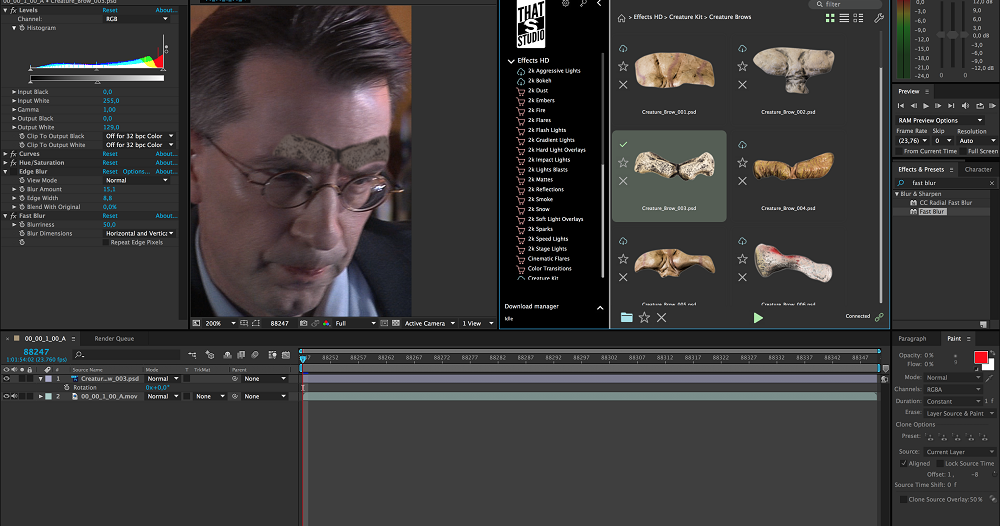Click the That Studio filter field
This screenshot has width=1005, height=526.
point(844,4)
